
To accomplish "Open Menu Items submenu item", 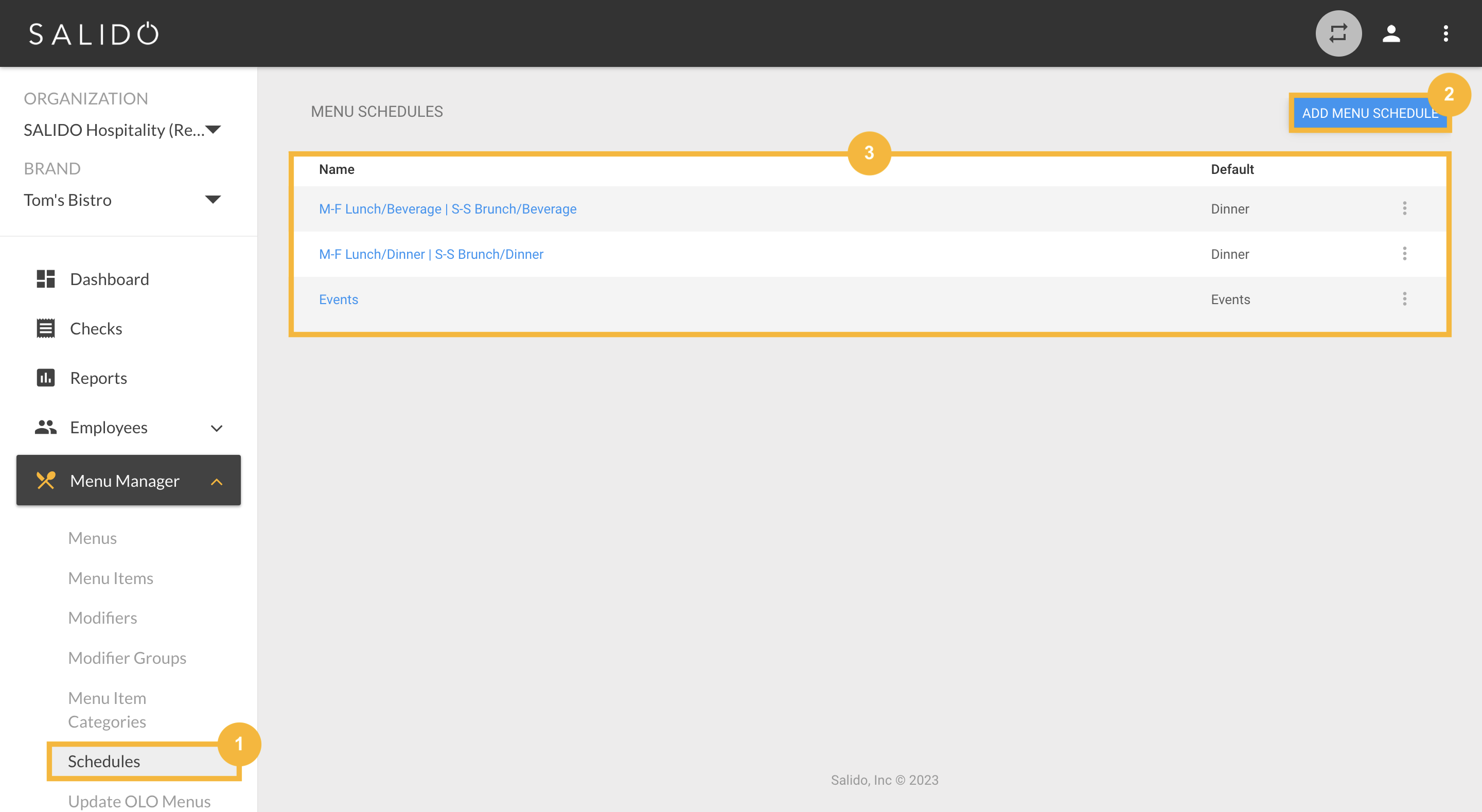I will point(111,578).
